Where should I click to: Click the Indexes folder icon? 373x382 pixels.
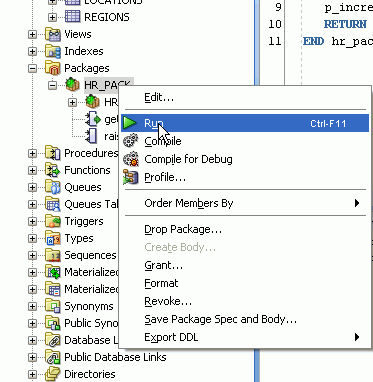[53, 51]
